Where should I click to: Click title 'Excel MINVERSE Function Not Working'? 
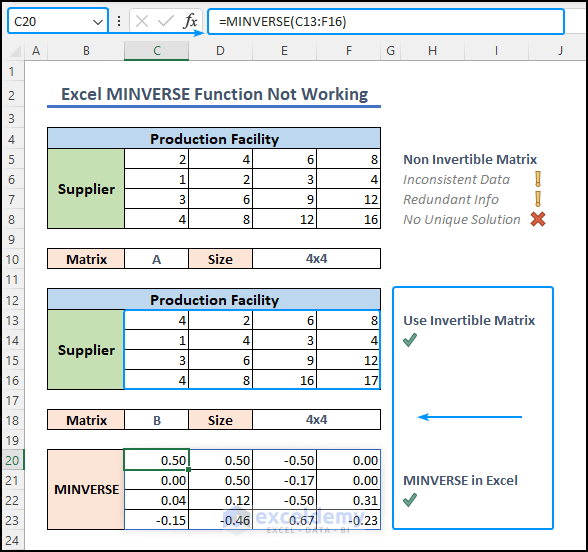(x=214, y=94)
